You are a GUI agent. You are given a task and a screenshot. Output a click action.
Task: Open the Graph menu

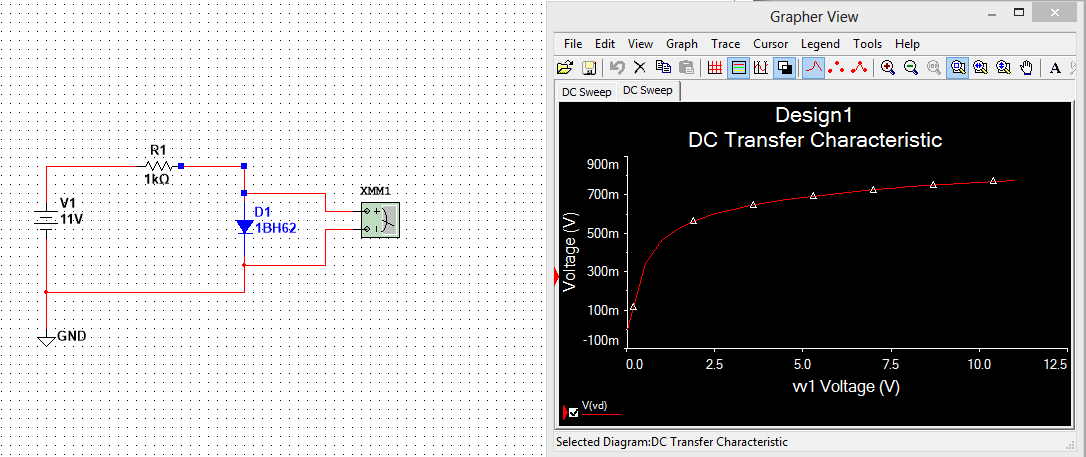click(681, 44)
